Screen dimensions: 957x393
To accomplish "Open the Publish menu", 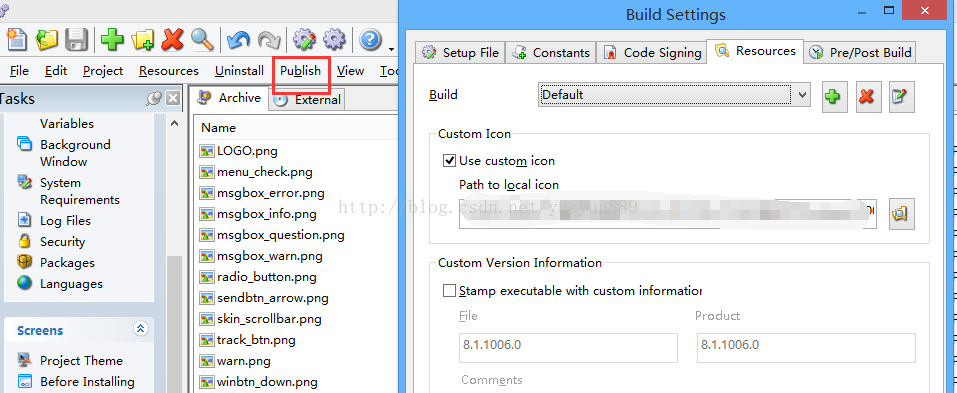I will pos(300,71).
